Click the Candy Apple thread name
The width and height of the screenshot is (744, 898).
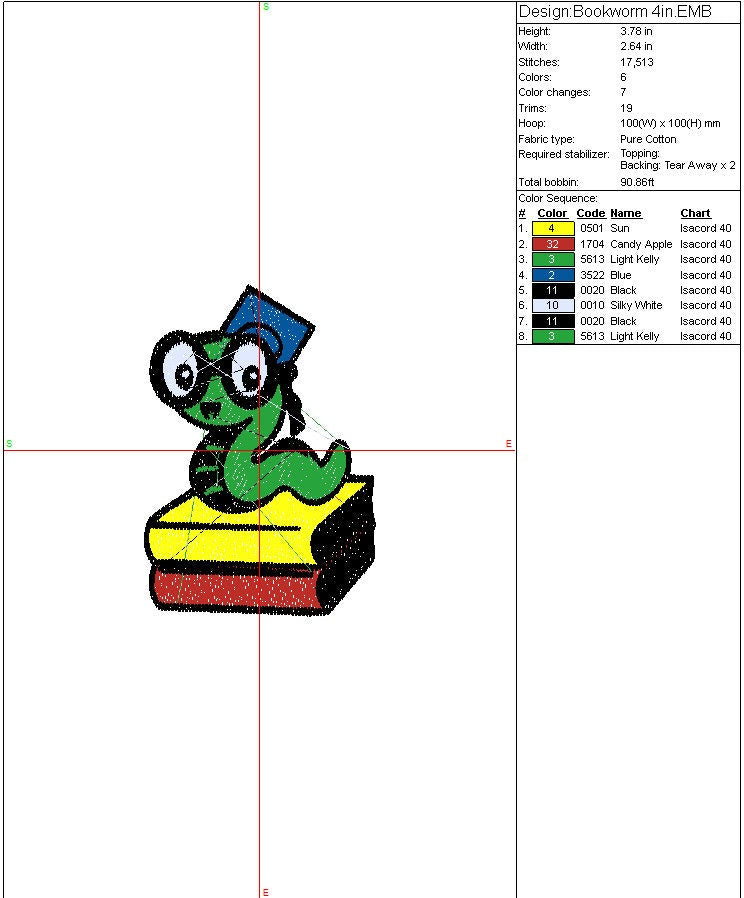tap(641, 244)
